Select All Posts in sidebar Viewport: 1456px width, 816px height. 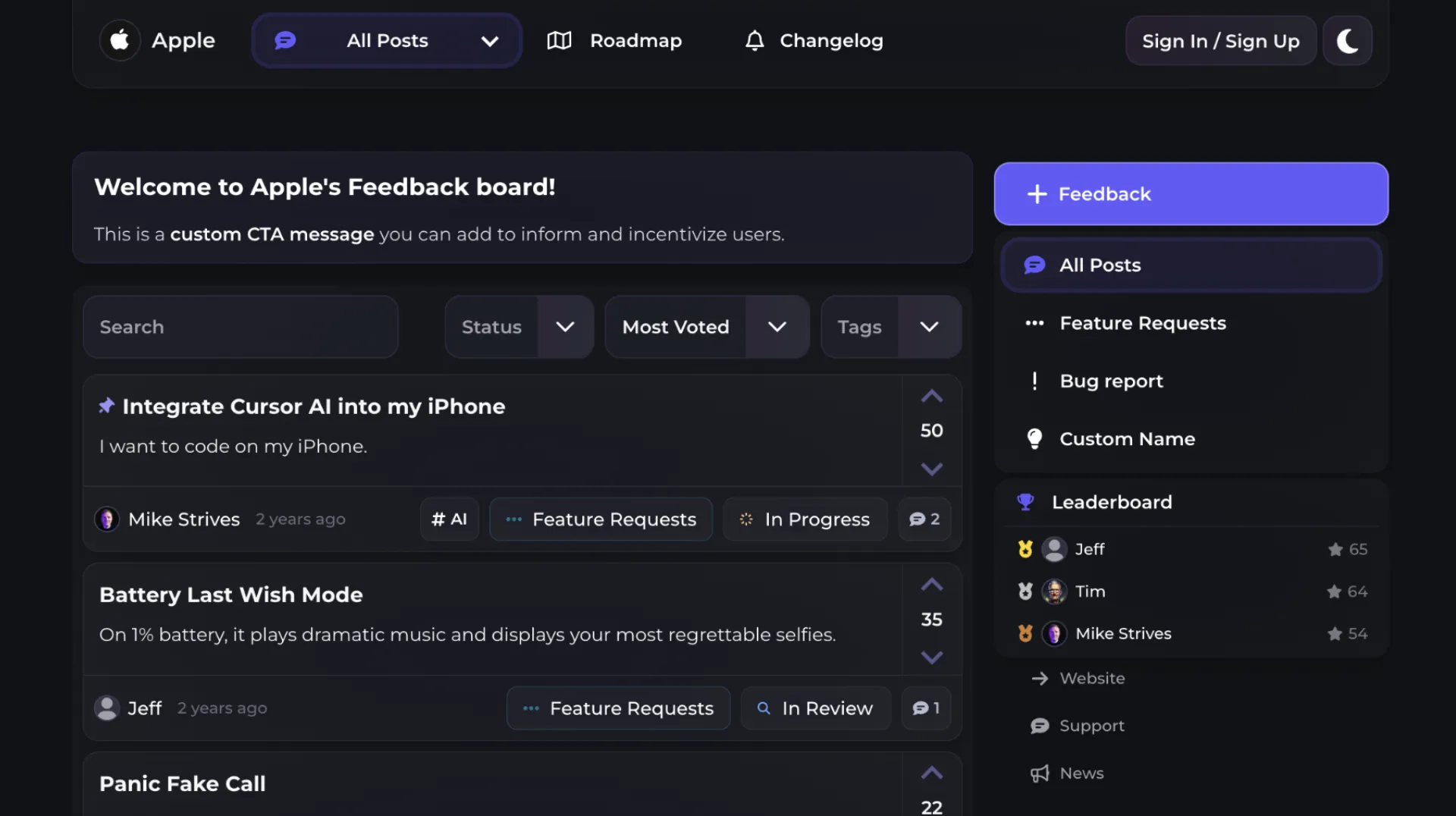point(1191,265)
